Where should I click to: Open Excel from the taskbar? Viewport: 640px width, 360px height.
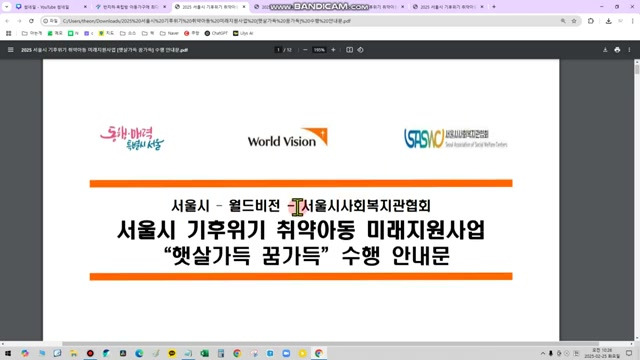pos(204,353)
